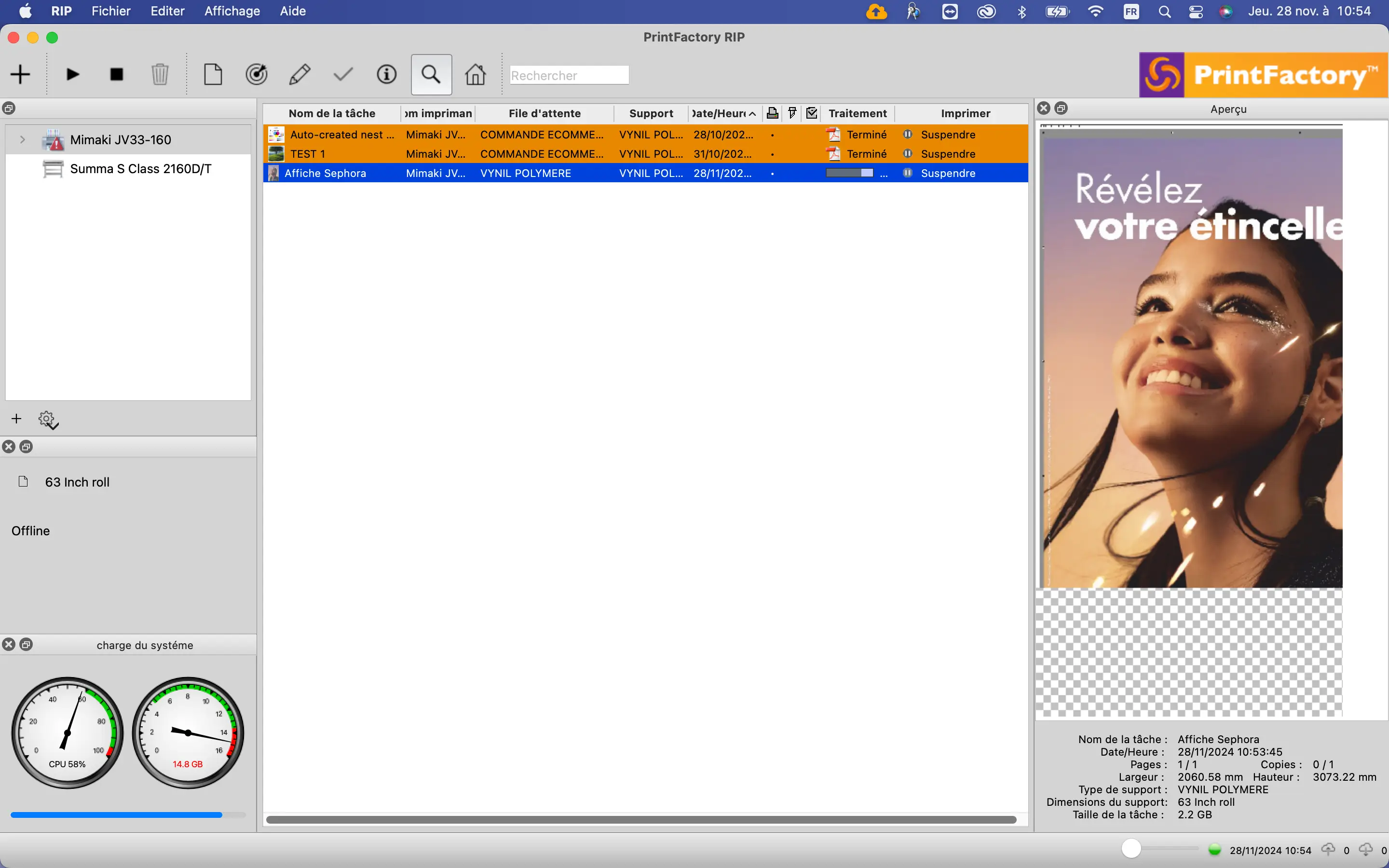1389x868 pixels.
Task: Add a device with the small plus
Action: (16, 419)
